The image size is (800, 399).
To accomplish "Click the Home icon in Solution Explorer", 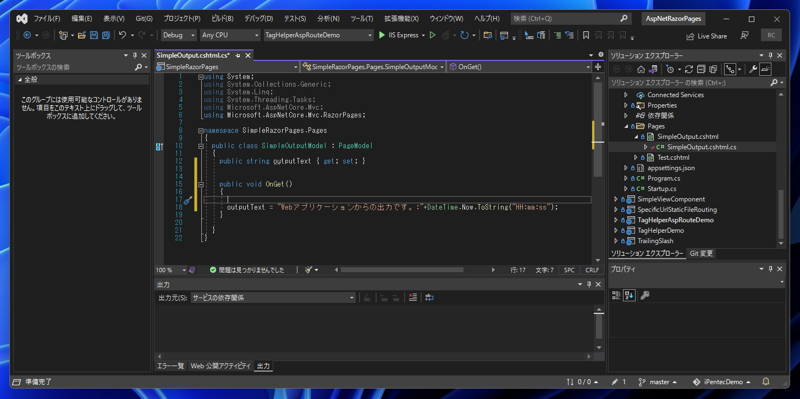I will tap(641, 69).
